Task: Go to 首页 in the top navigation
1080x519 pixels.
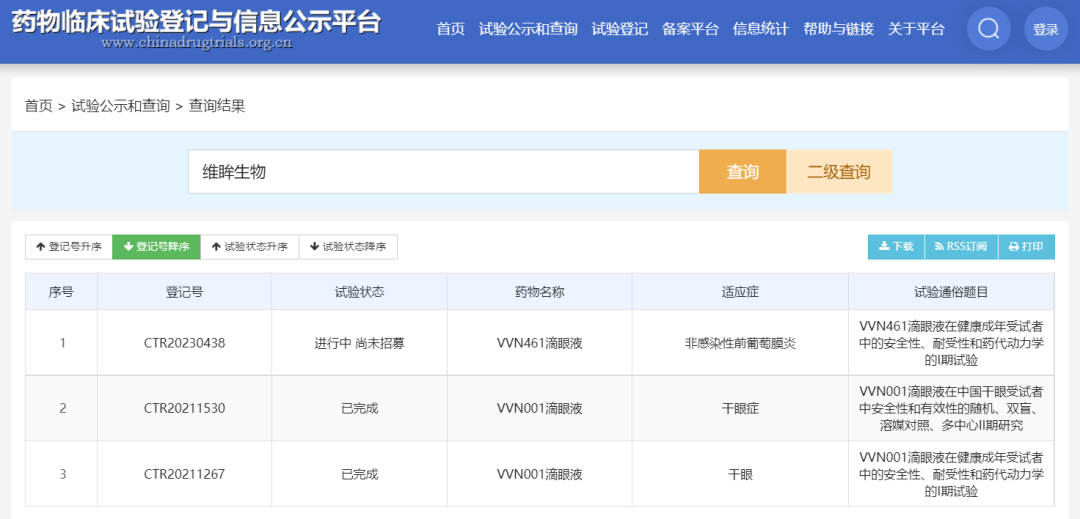Action: (450, 29)
